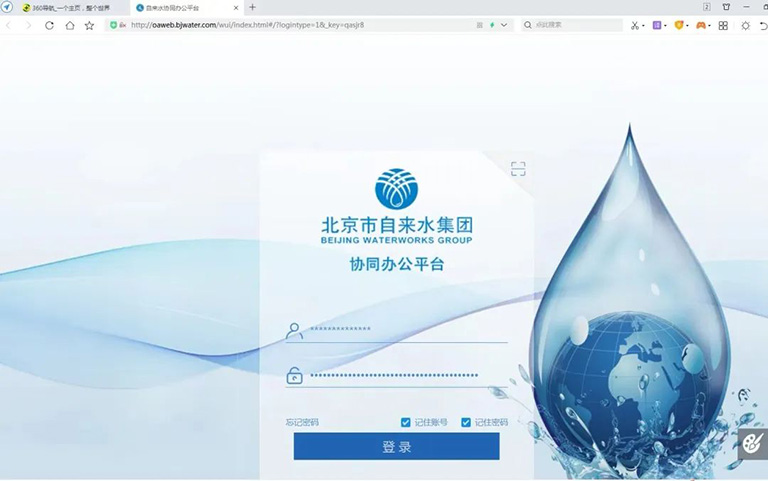Click the 360 browser logo icon

(x=7, y=7)
